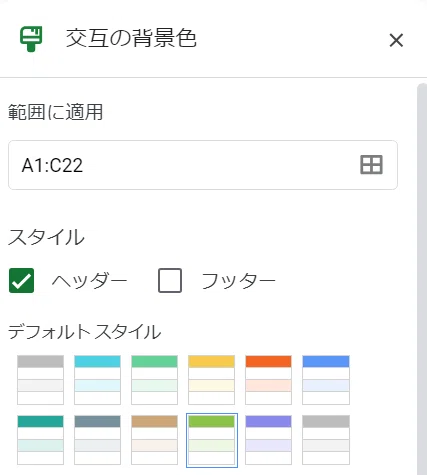Image resolution: width=427 pixels, height=475 pixels.
Task: Select the last gray style in second row
Action: [x=326, y=440]
